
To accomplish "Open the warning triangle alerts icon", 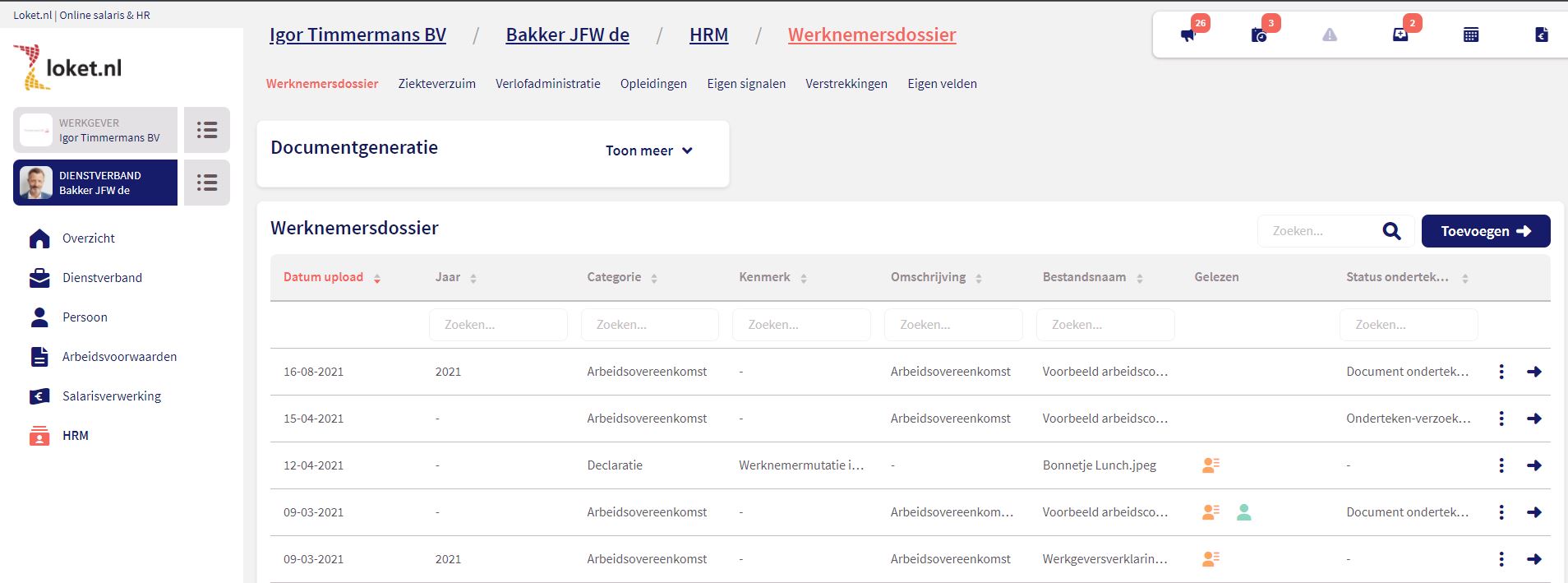I will coord(1330,35).
